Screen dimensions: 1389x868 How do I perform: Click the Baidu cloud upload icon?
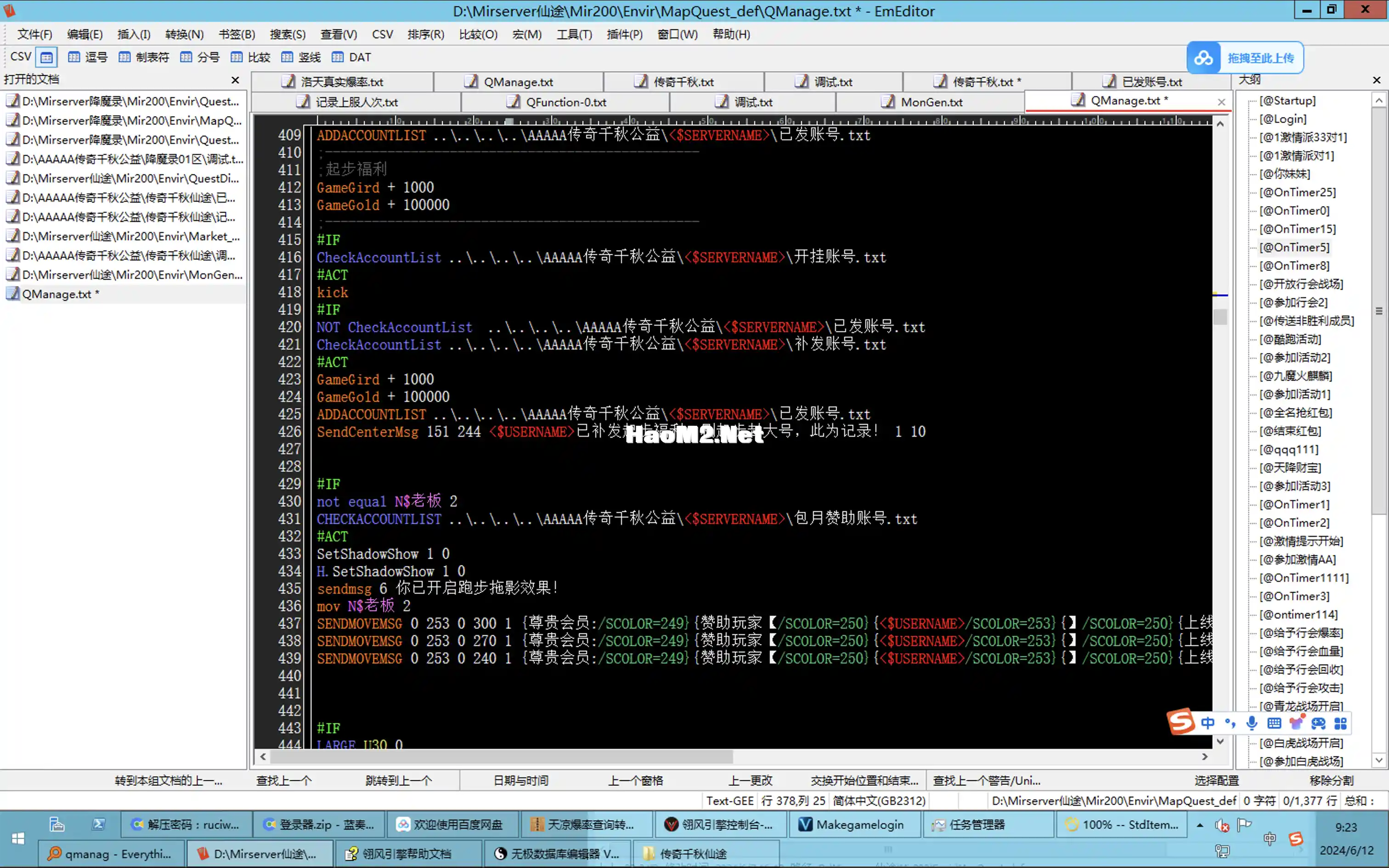(x=1203, y=58)
